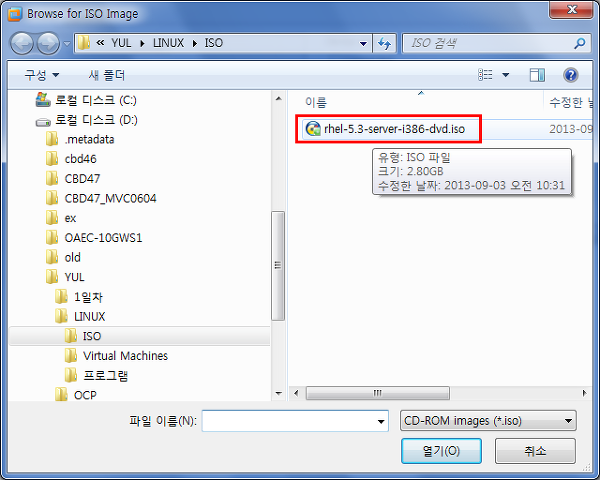The width and height of the screenshot is (600, 480).
Task: Open the address bar path dropdown
Action: [x=364, y=43]
